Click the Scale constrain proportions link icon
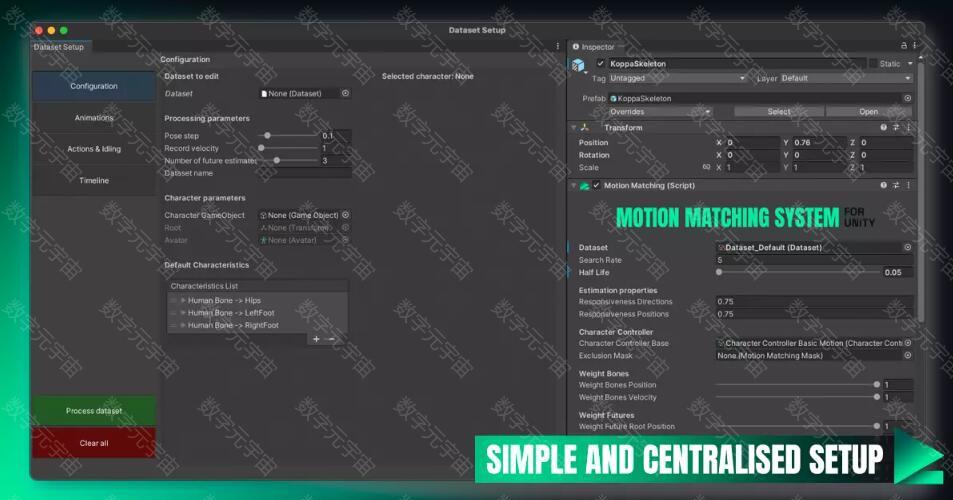The height and width of the screenshot is (500, 953). 706,168
